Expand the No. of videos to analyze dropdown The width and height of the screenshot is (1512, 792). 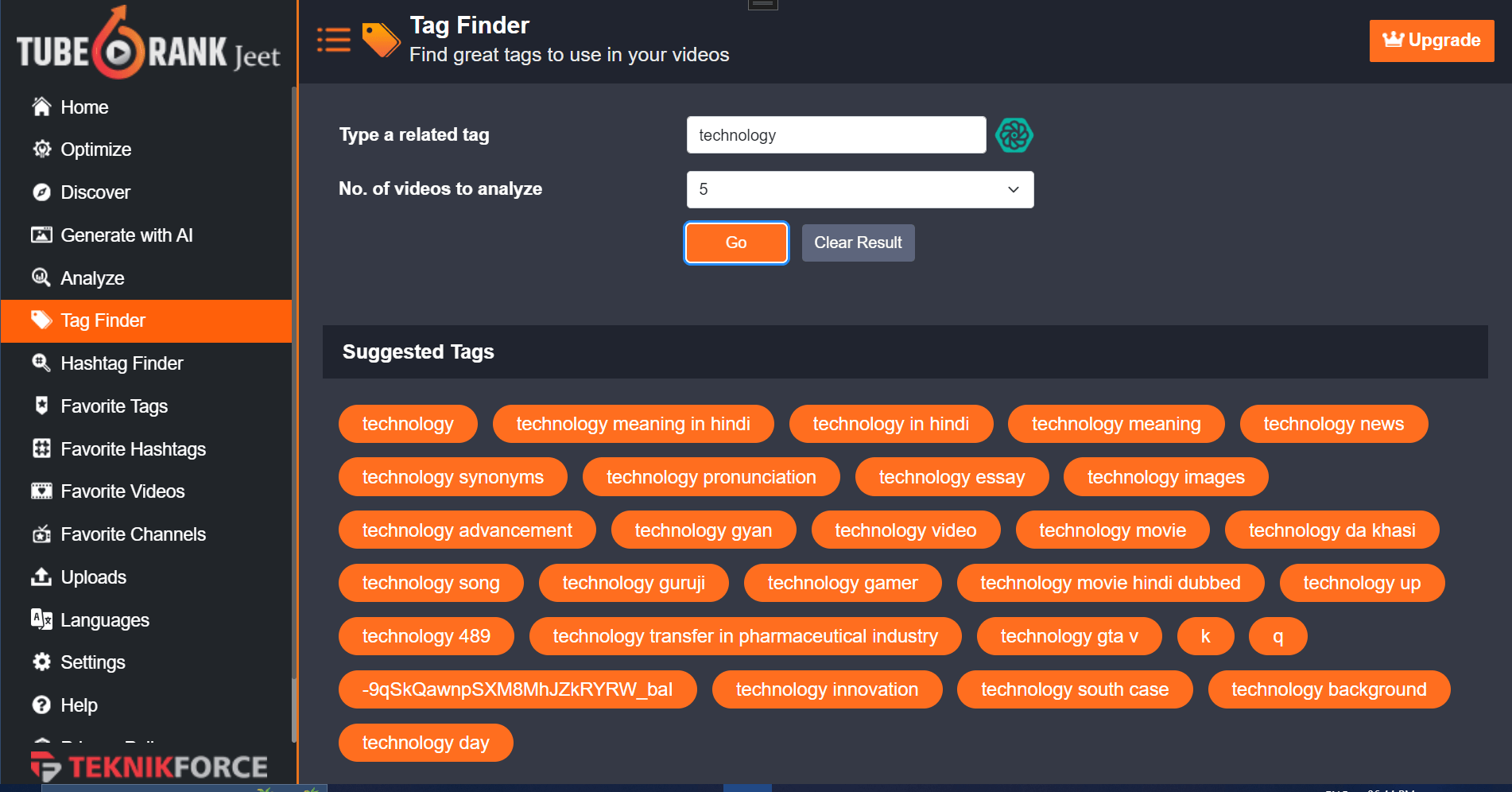click(860, 189)
